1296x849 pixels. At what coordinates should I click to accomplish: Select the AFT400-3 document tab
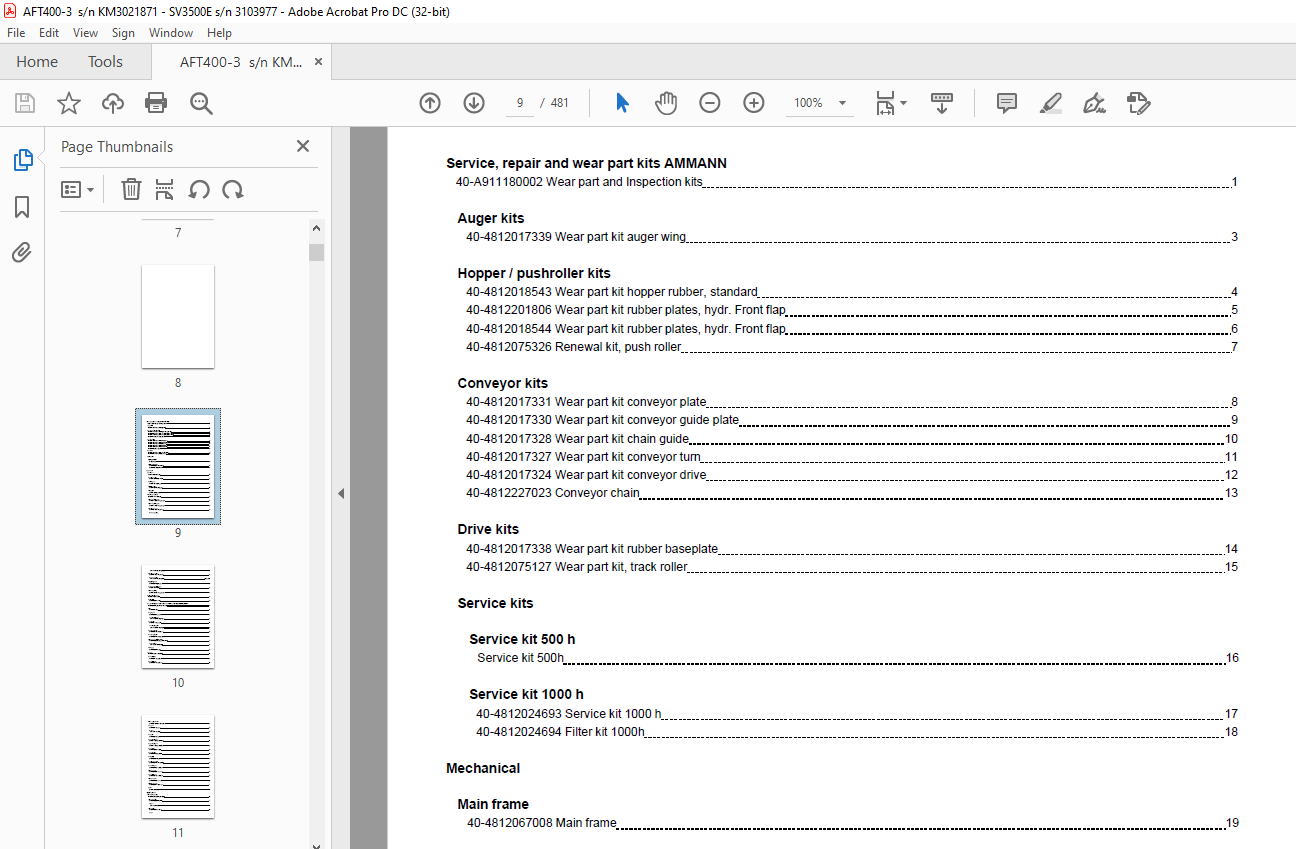tap(240, 62)
